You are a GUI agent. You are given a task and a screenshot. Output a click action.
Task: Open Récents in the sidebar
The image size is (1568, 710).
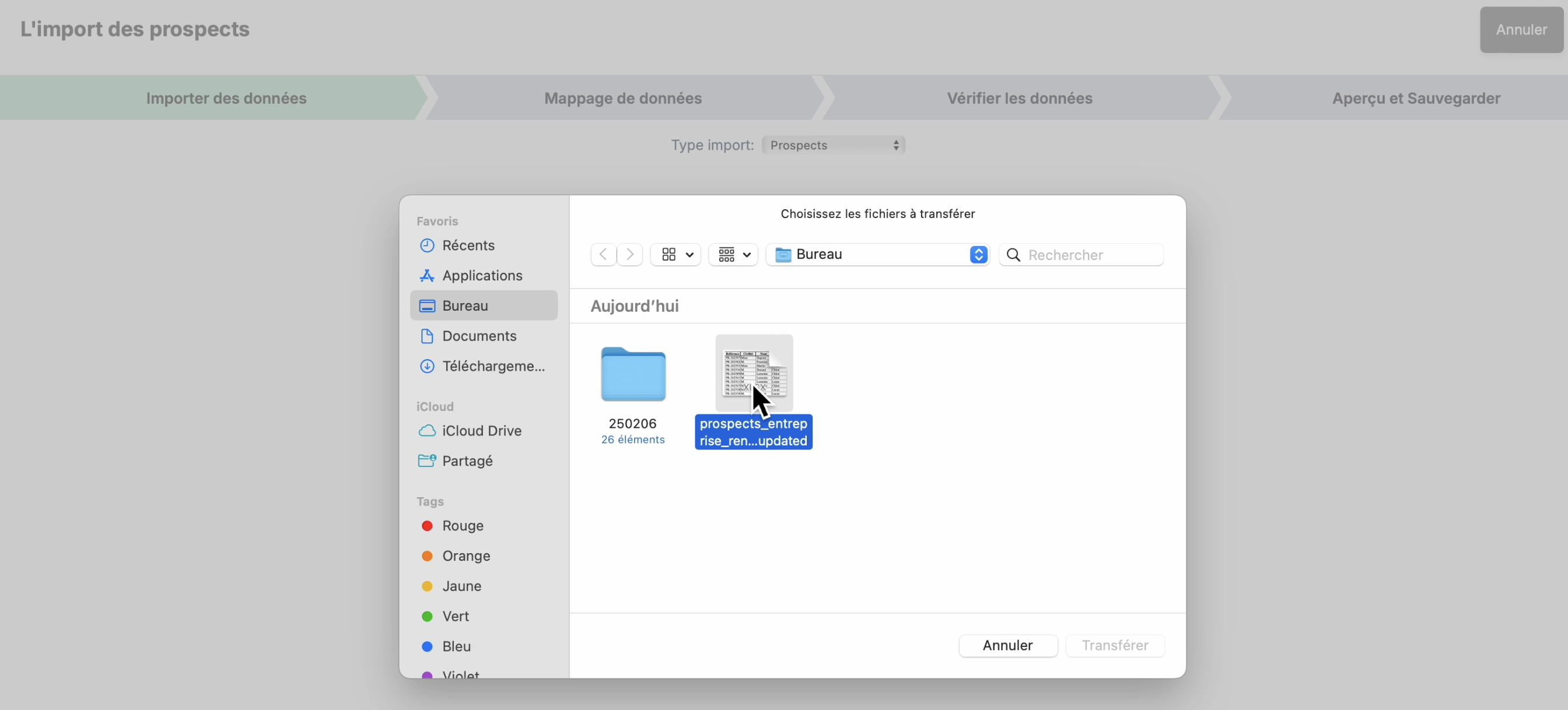pyautogui.click(x=467, y=245)
